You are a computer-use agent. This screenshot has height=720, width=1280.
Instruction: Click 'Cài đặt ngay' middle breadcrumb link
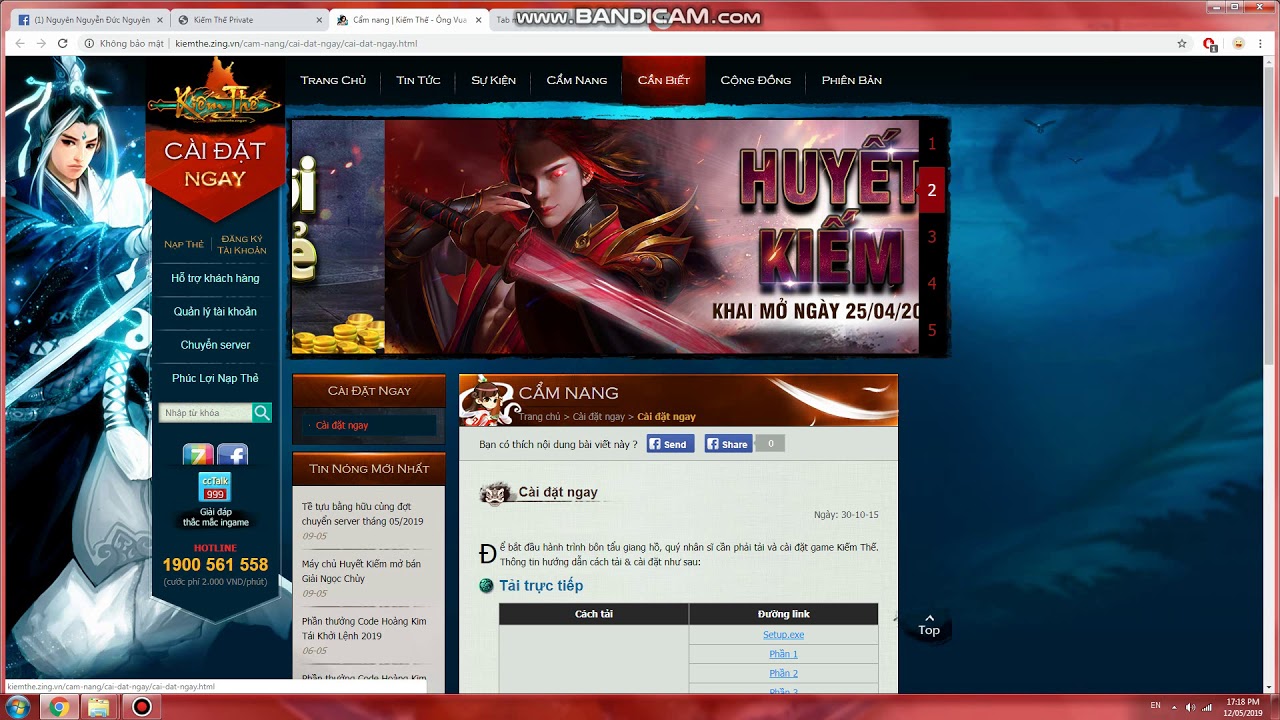[x=598, y=417]
